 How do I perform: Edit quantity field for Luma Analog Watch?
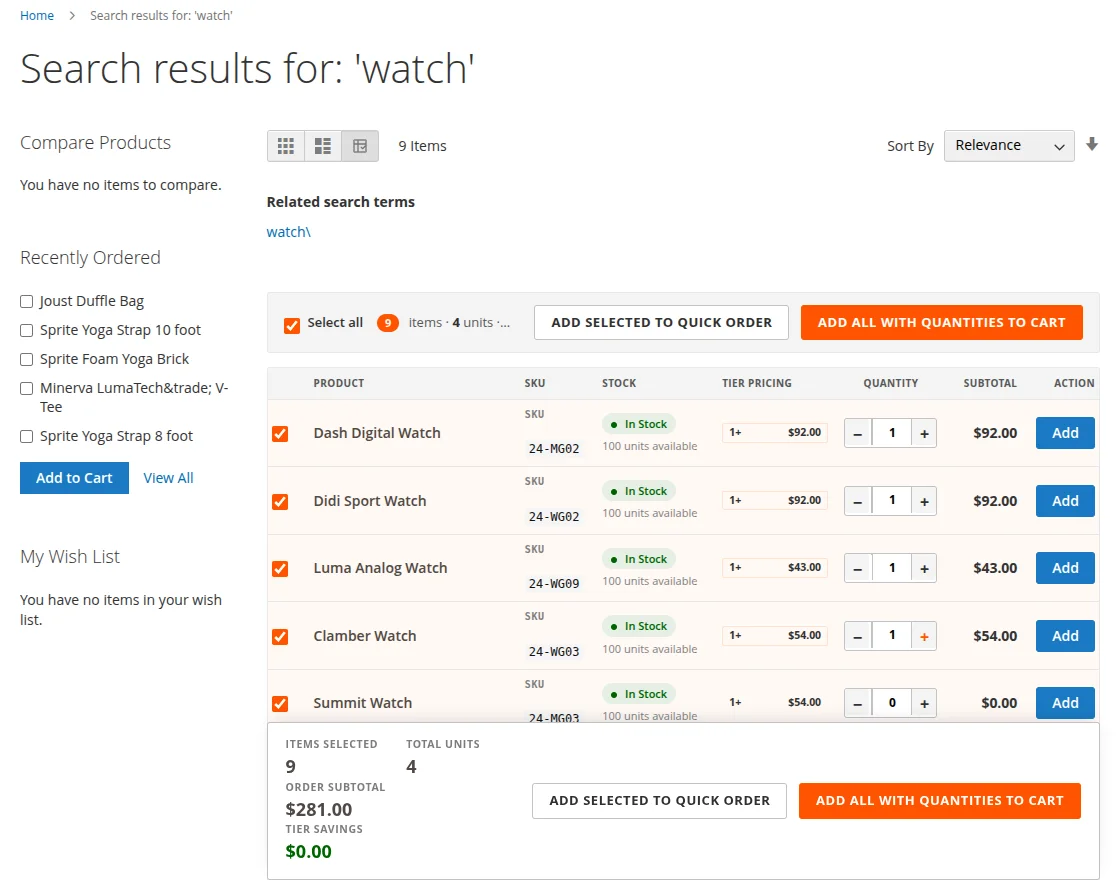coord(891,568)
